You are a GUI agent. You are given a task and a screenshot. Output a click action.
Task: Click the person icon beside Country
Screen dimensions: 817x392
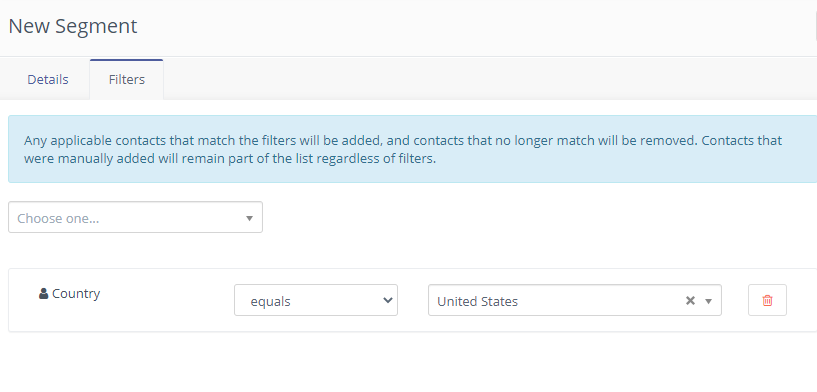(x=44, y=293)
